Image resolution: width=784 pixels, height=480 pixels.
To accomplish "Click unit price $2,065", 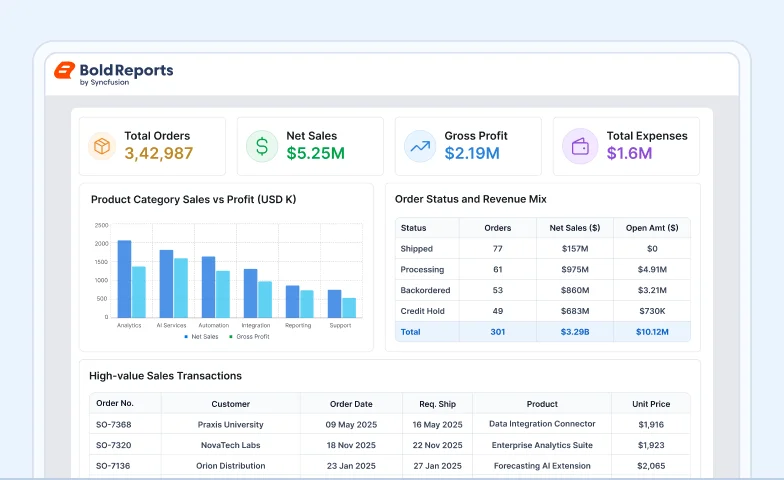I will [x=651, y=466].
